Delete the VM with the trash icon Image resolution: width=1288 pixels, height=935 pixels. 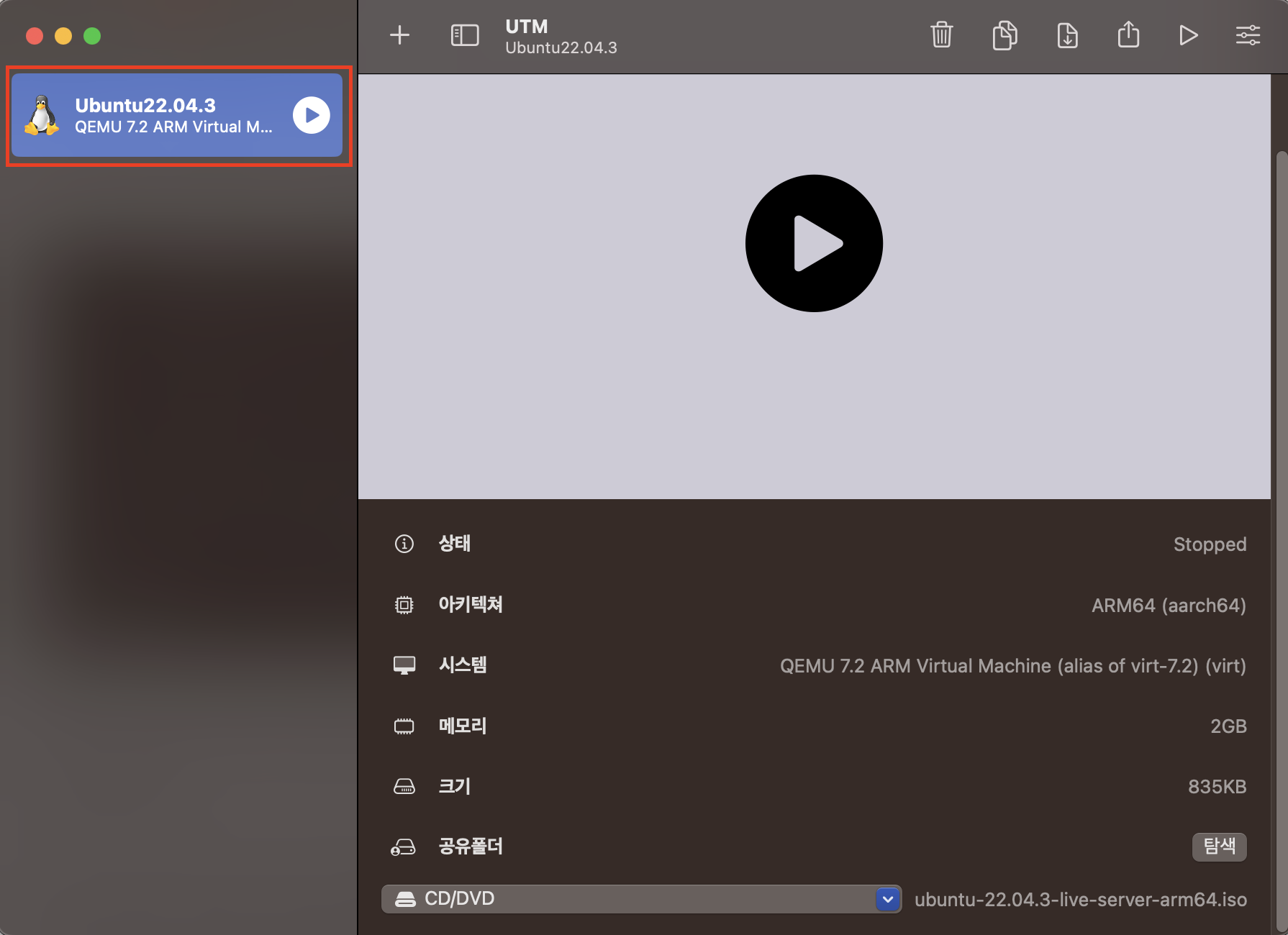pyautogui.click(x=942, y=35)
